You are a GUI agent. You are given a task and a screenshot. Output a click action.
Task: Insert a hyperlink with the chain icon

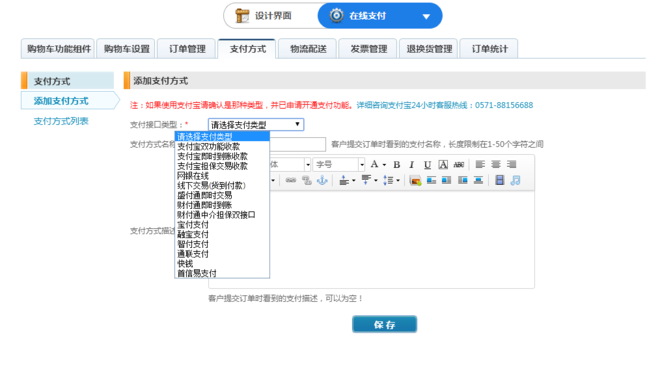pos(291,180)
